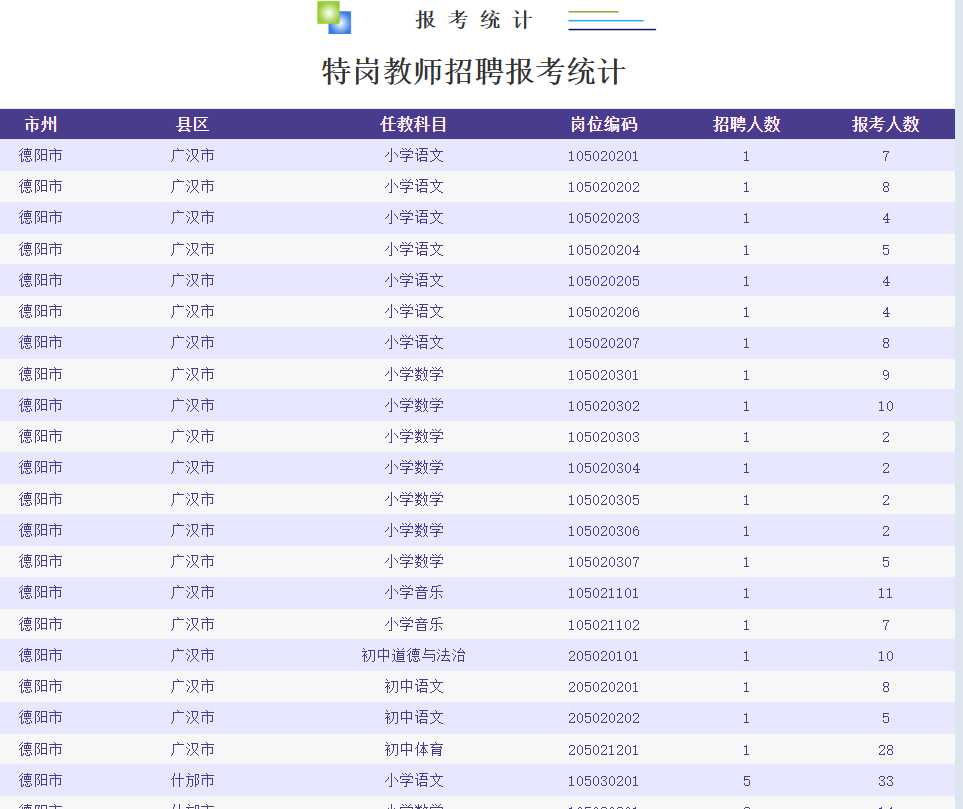Click the 初中体育 subject cell
Image resolution: width=963 pixels, height=809 pixels.
(413, 749)
